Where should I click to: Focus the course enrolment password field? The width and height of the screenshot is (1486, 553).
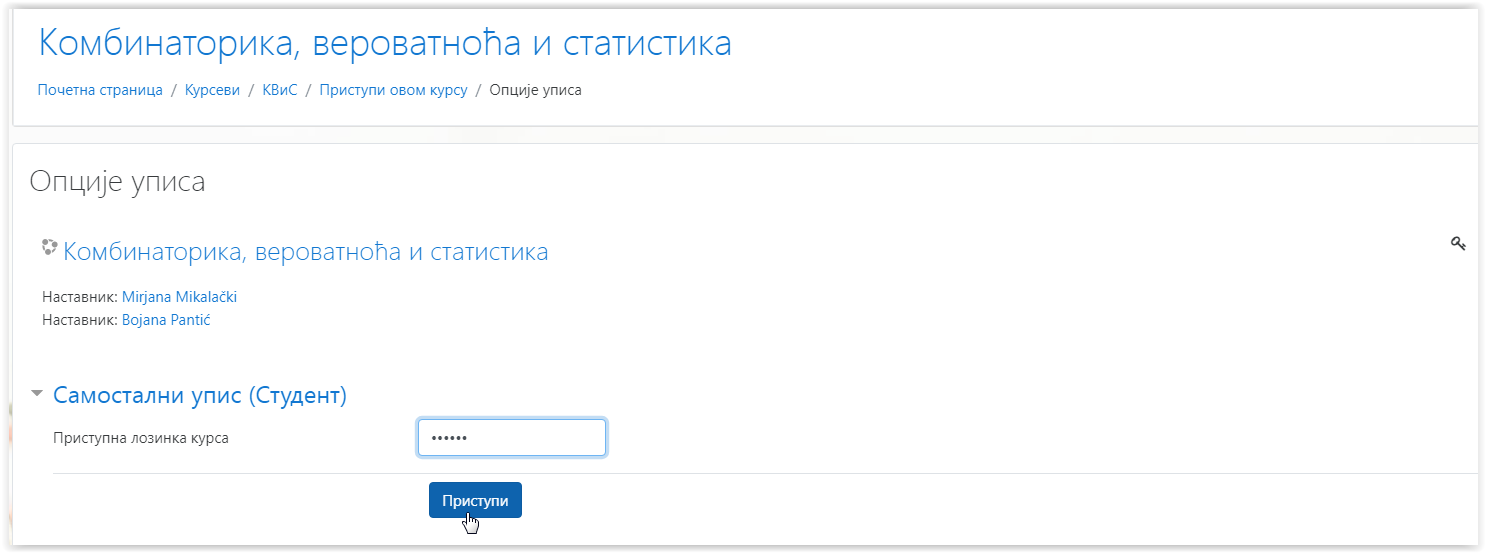pos(512,438)
